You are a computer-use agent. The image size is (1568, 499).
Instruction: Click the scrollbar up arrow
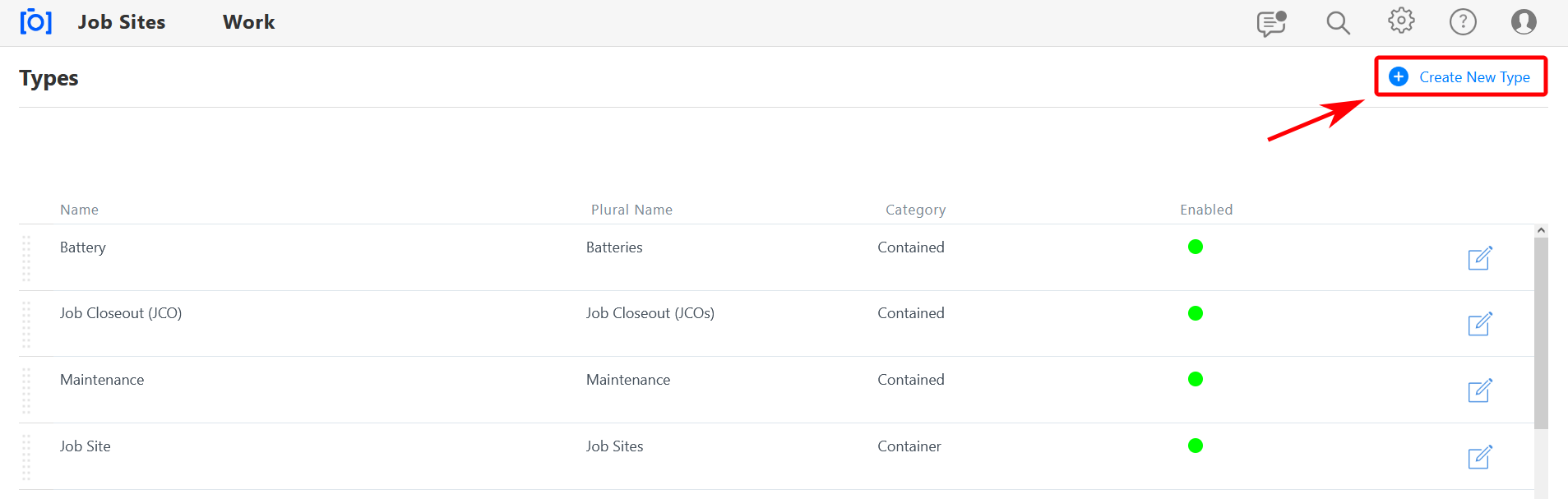tap(1541, 231)
